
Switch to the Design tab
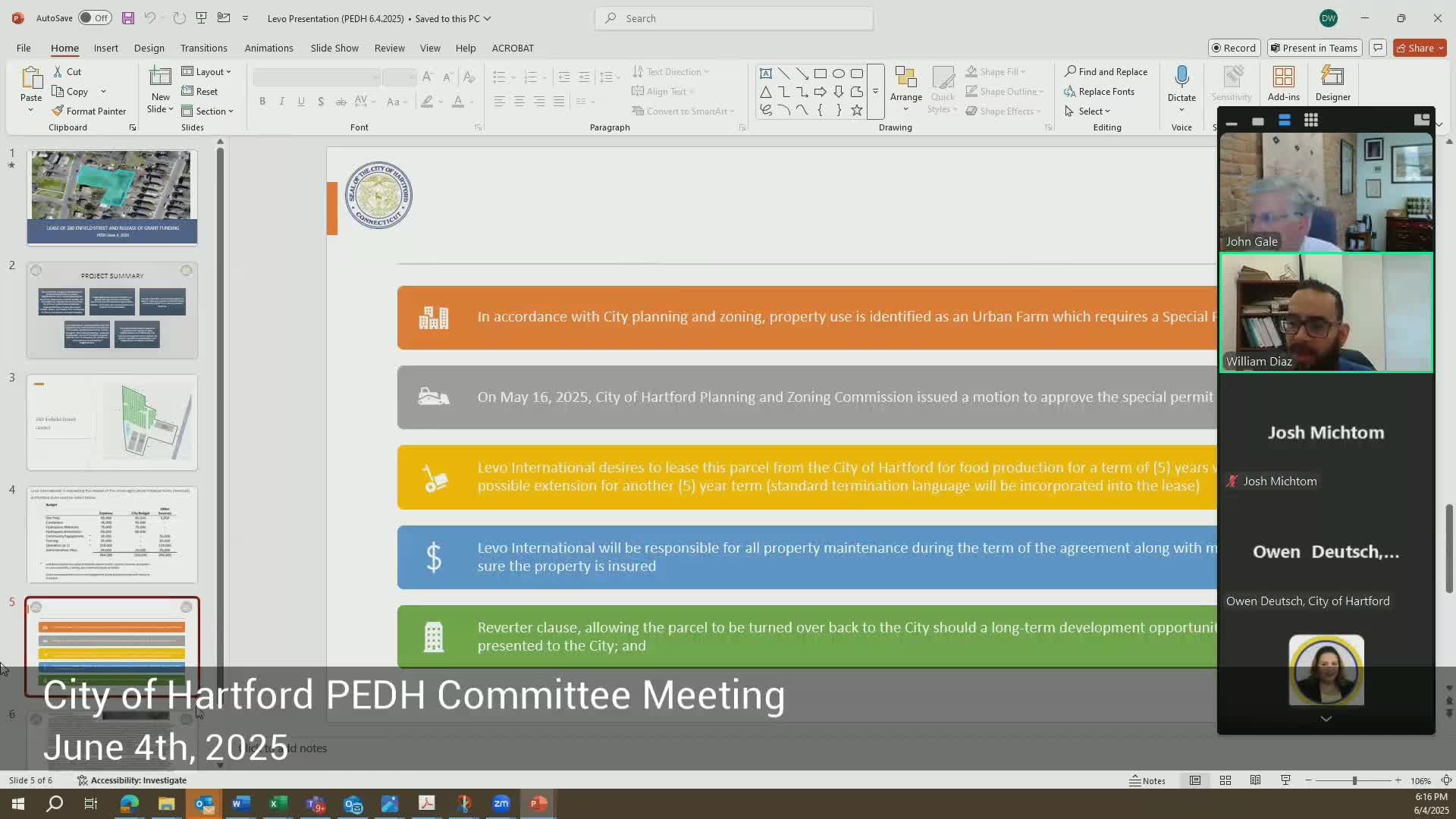[149, 48]
